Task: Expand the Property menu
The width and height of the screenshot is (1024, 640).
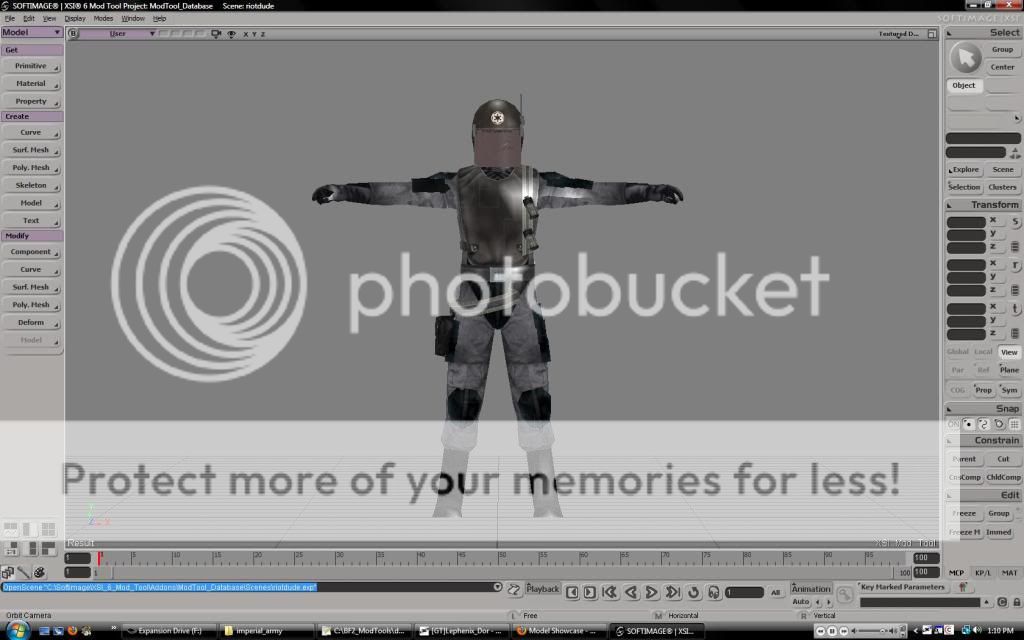Action: (x=31, y=102)
